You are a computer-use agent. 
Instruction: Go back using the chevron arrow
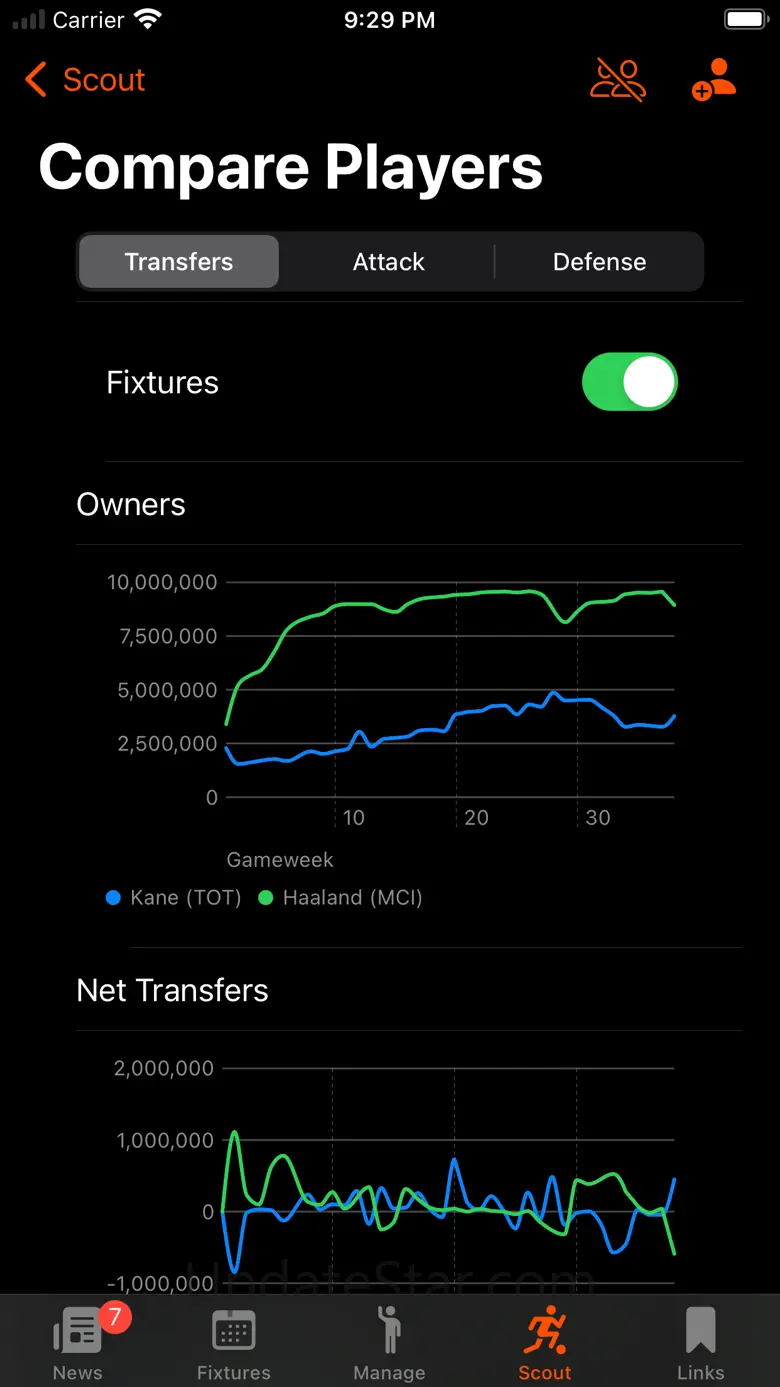[36, 80]
